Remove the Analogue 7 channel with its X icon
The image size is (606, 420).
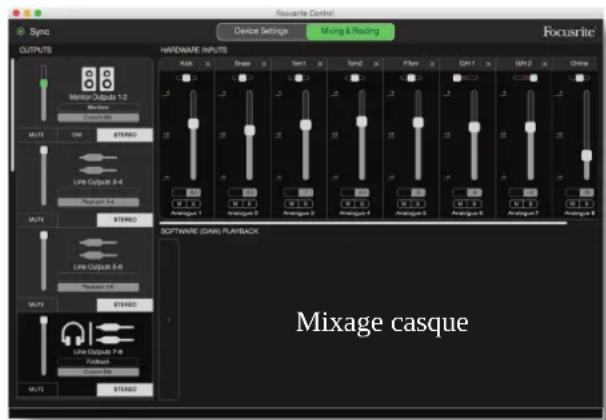(x=545, y=64)
